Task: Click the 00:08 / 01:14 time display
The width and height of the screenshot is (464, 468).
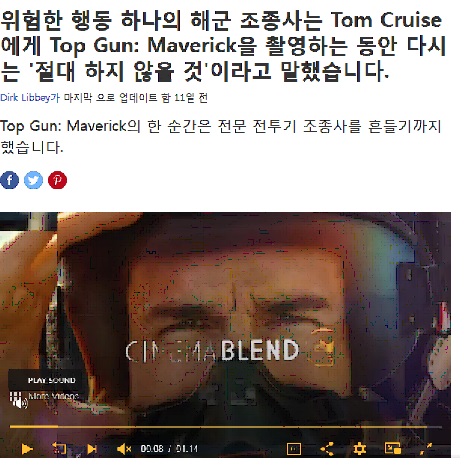Action: pos(169,449)
